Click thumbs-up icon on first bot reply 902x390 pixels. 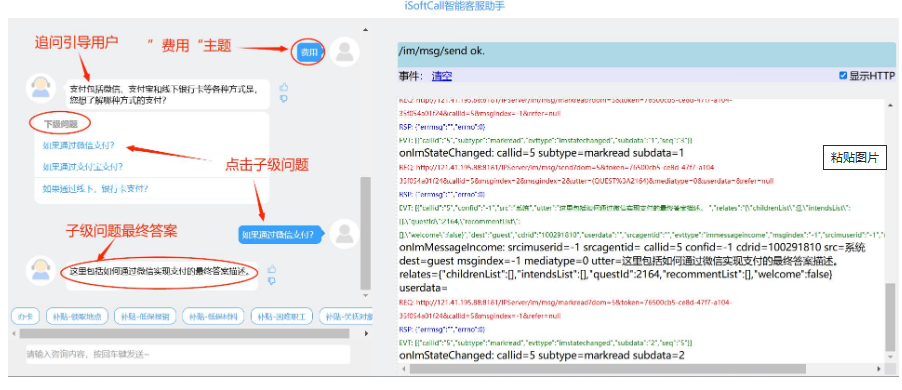[284, 87]
